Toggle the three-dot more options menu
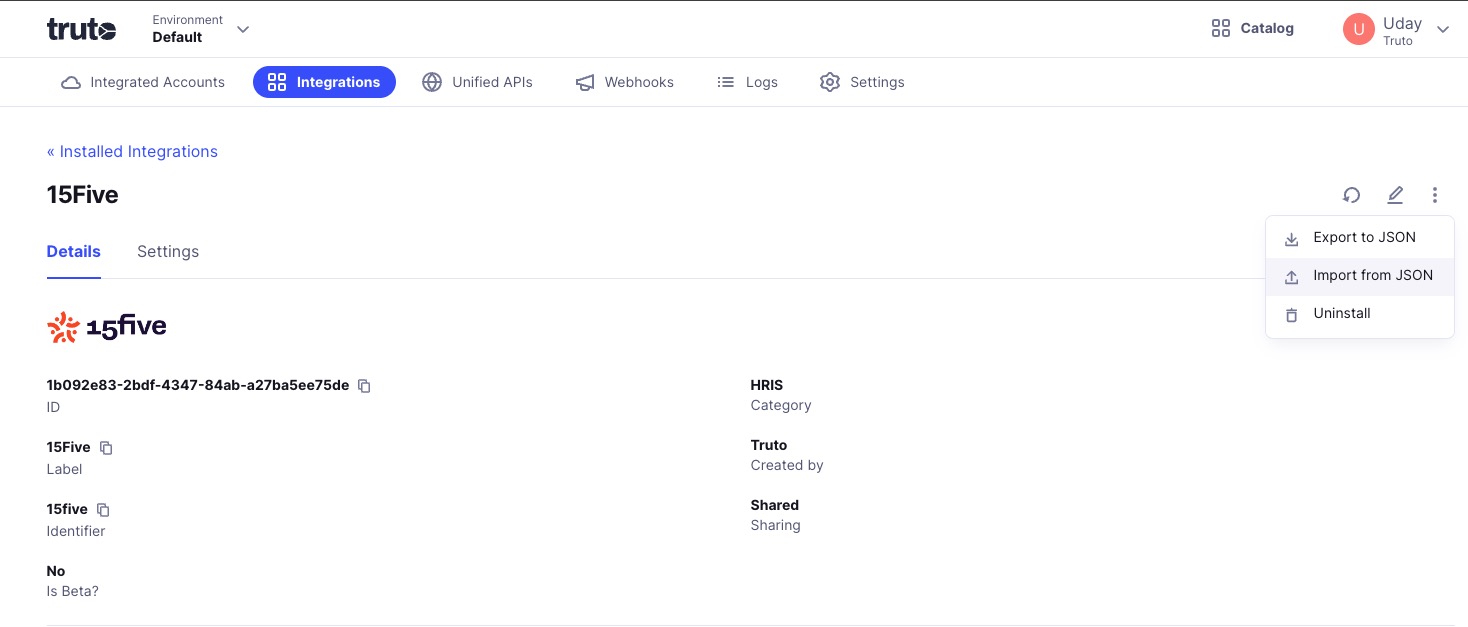The image size is (1468, 627). [1435, 195]
